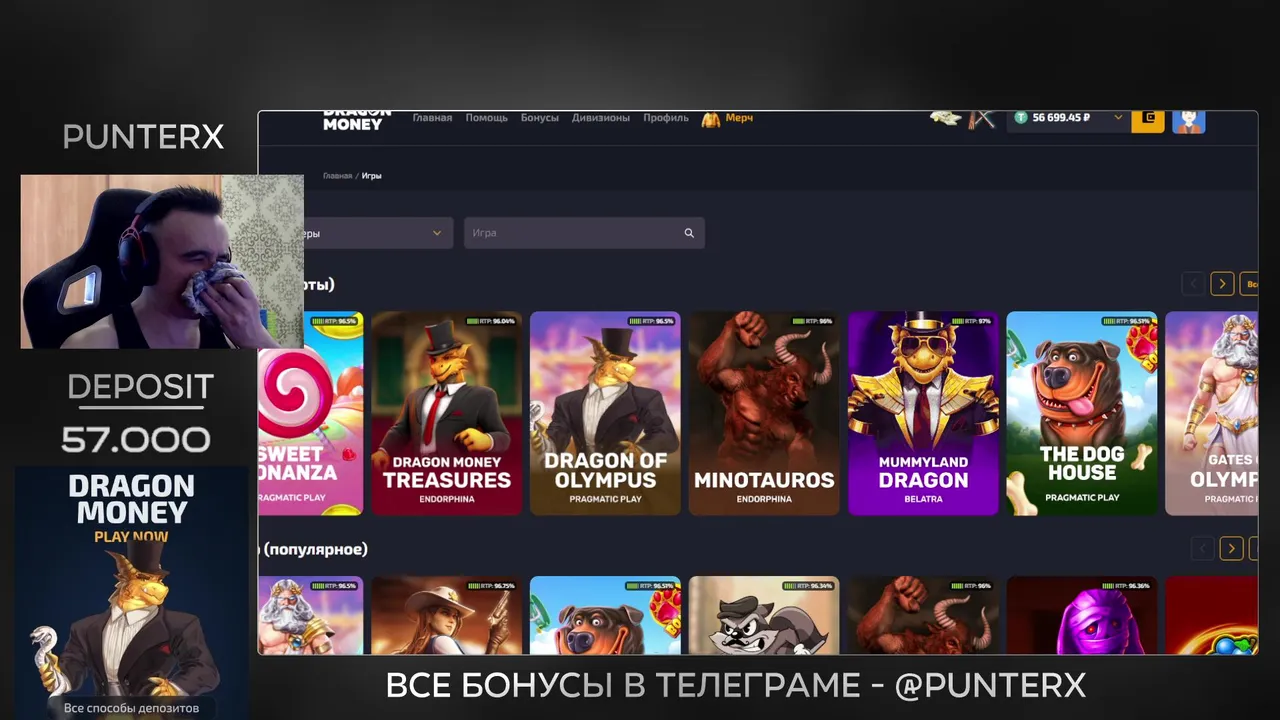Open Мерч in top navigation

pyautogui.click(x=739, y=118)
